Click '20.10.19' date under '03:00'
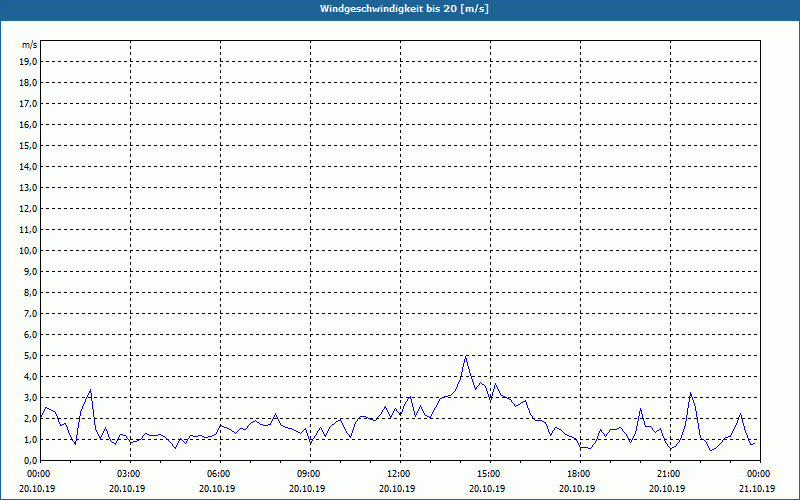 pyautogui.click(x=127, y=488)
